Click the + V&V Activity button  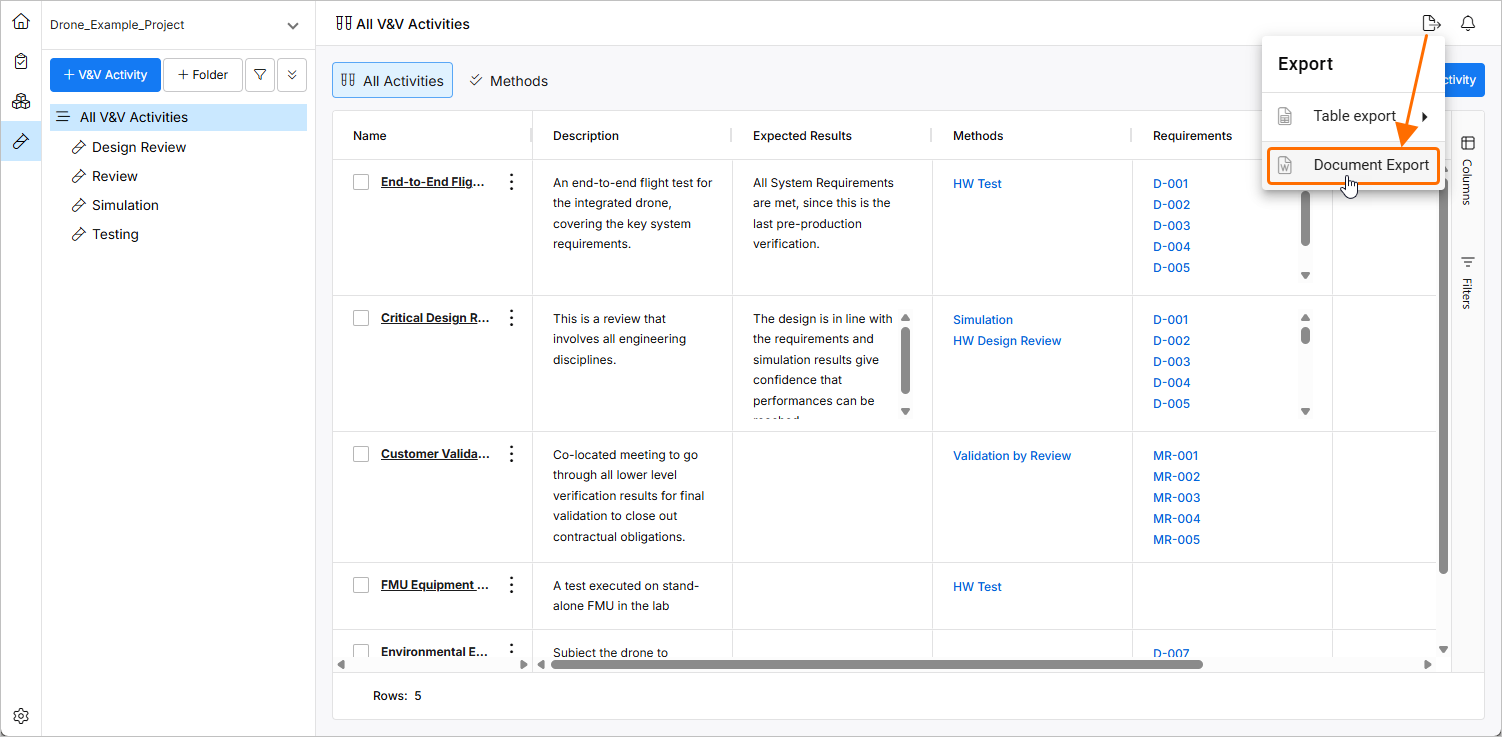tap(105, 75)
